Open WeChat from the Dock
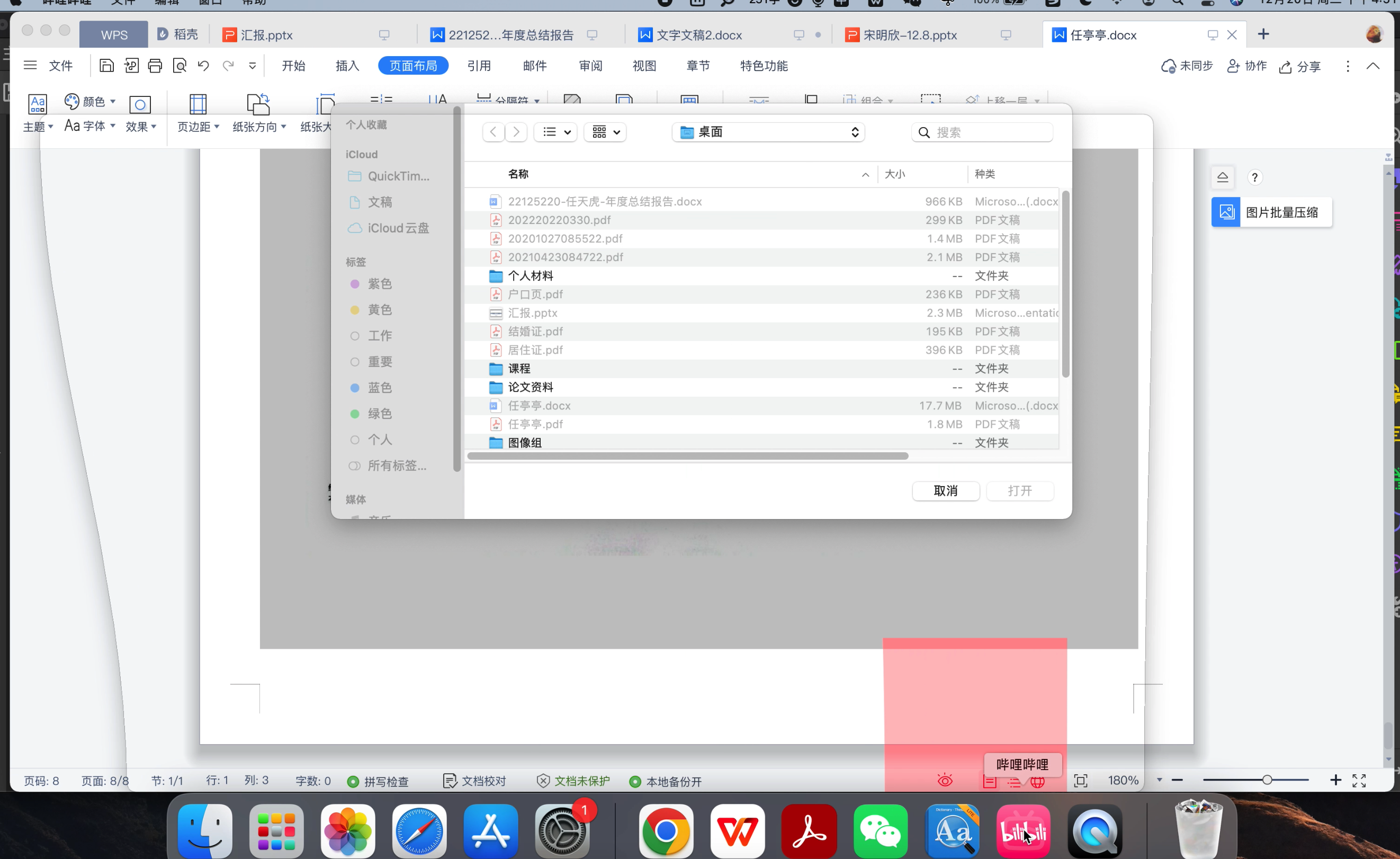The image size is (1400, 859). pyautogui.click(x=880, y=831)
